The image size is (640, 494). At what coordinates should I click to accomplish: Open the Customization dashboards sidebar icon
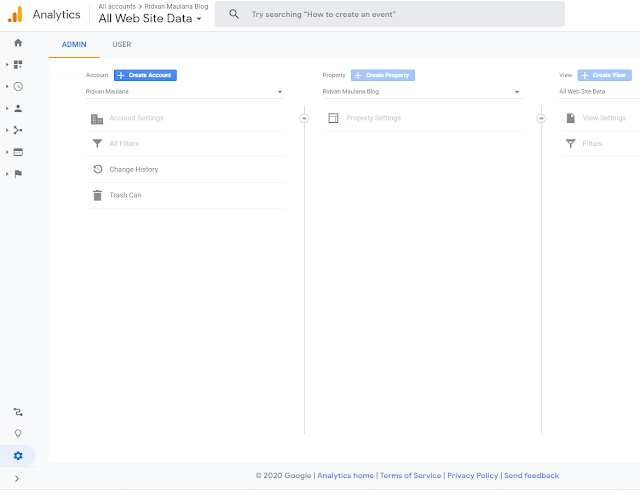(18, 65)
